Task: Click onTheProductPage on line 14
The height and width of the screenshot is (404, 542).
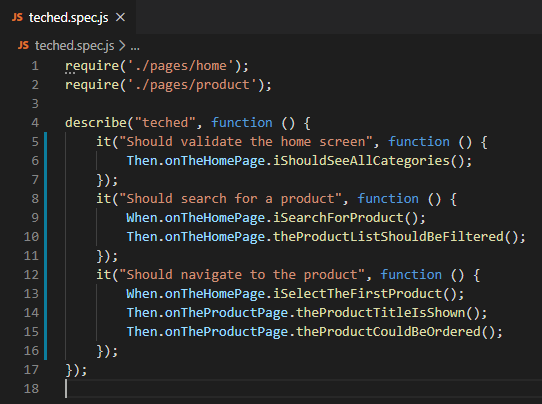Action: click(226, 313)
